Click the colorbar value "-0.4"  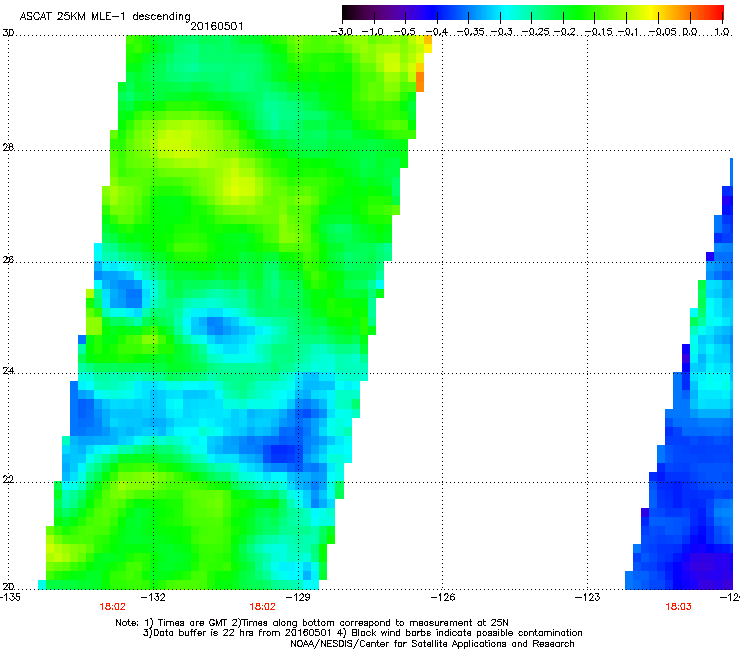pos(437,32)
